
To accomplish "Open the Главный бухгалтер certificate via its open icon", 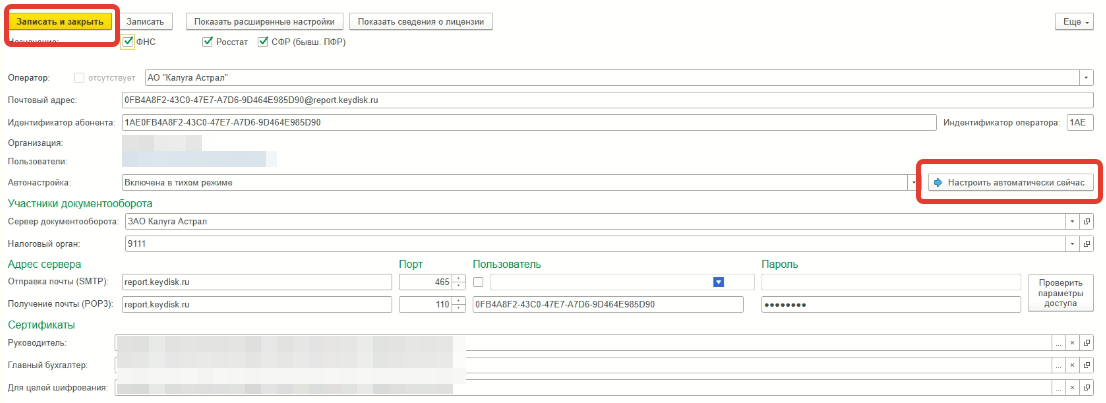I will 1086,365.
